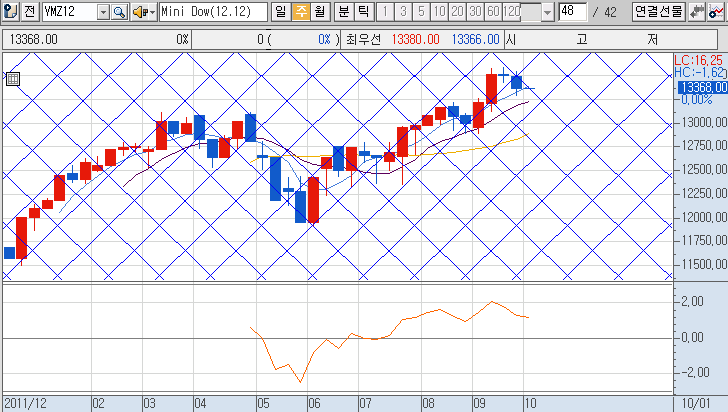
Task: Select the weekly (주) period toggle
Action: [298, 12]
